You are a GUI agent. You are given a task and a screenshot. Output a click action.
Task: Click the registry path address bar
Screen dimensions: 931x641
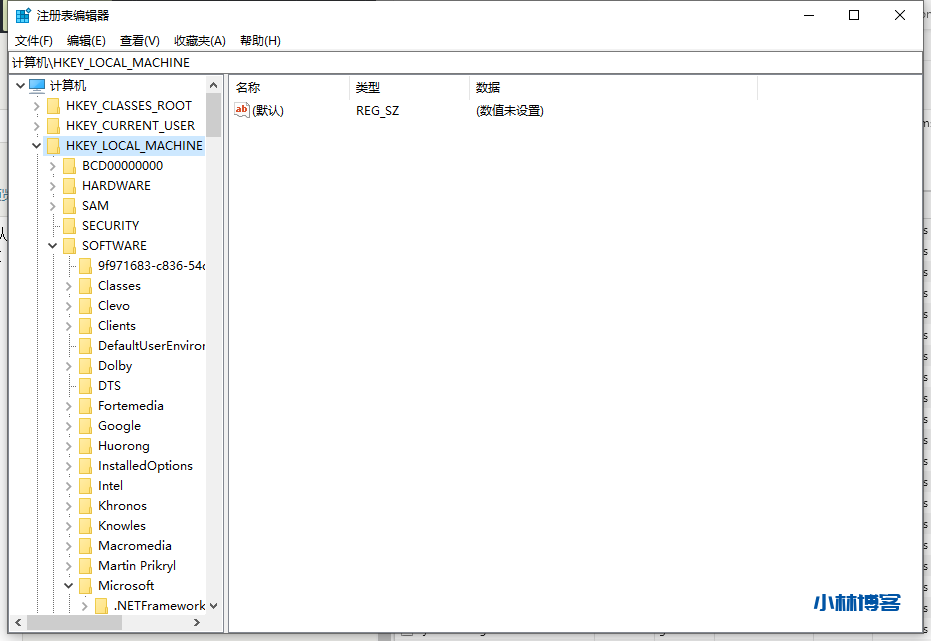465,62
